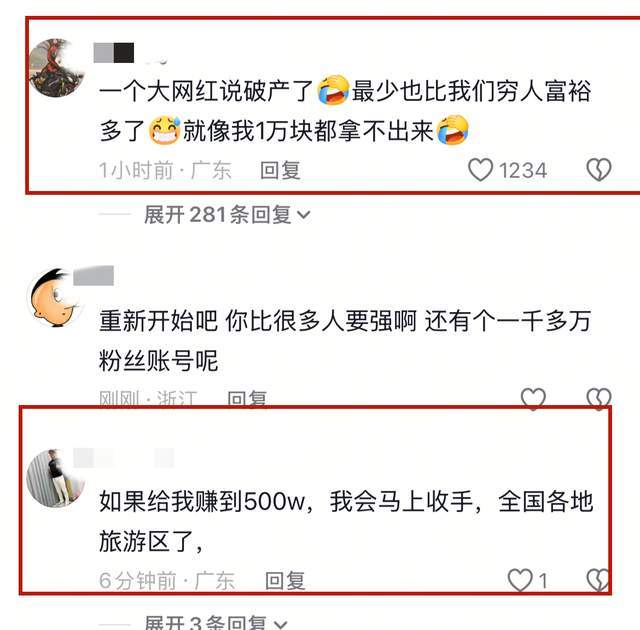Open username of first commenter
The image size is (640, 630).
coord(114,53)
